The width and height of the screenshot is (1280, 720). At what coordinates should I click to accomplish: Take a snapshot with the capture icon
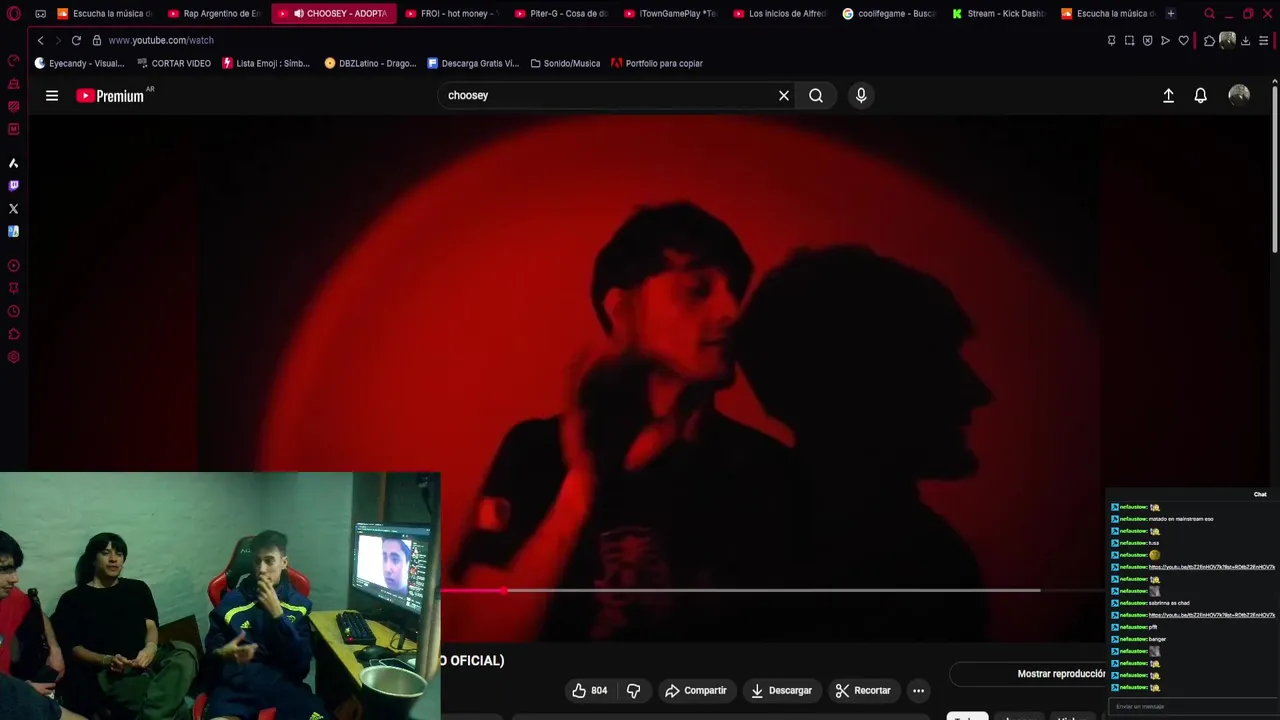coord(1129,41)
